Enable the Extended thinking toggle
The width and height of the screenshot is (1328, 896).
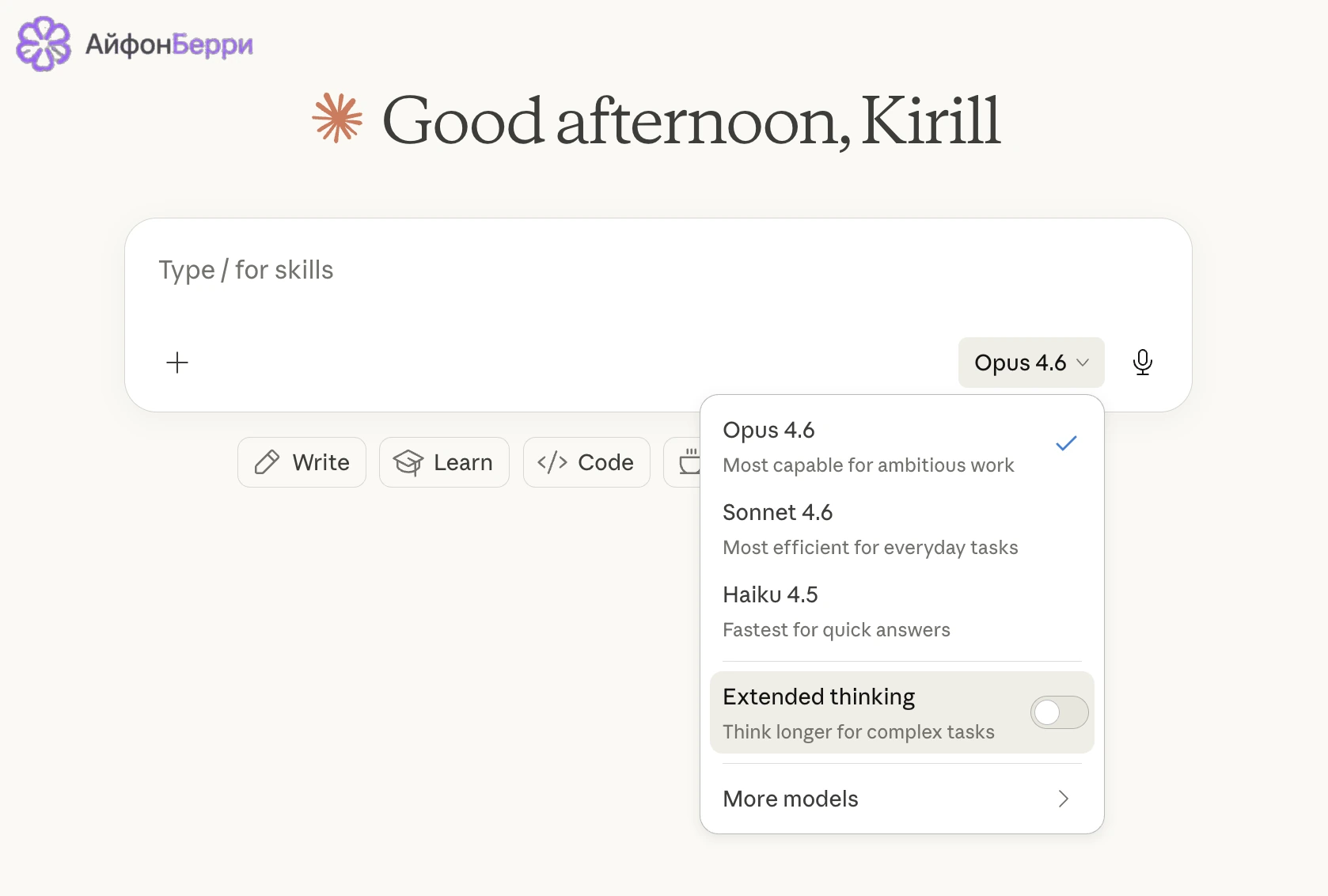pyautogui.click(x=1059, y=712)
